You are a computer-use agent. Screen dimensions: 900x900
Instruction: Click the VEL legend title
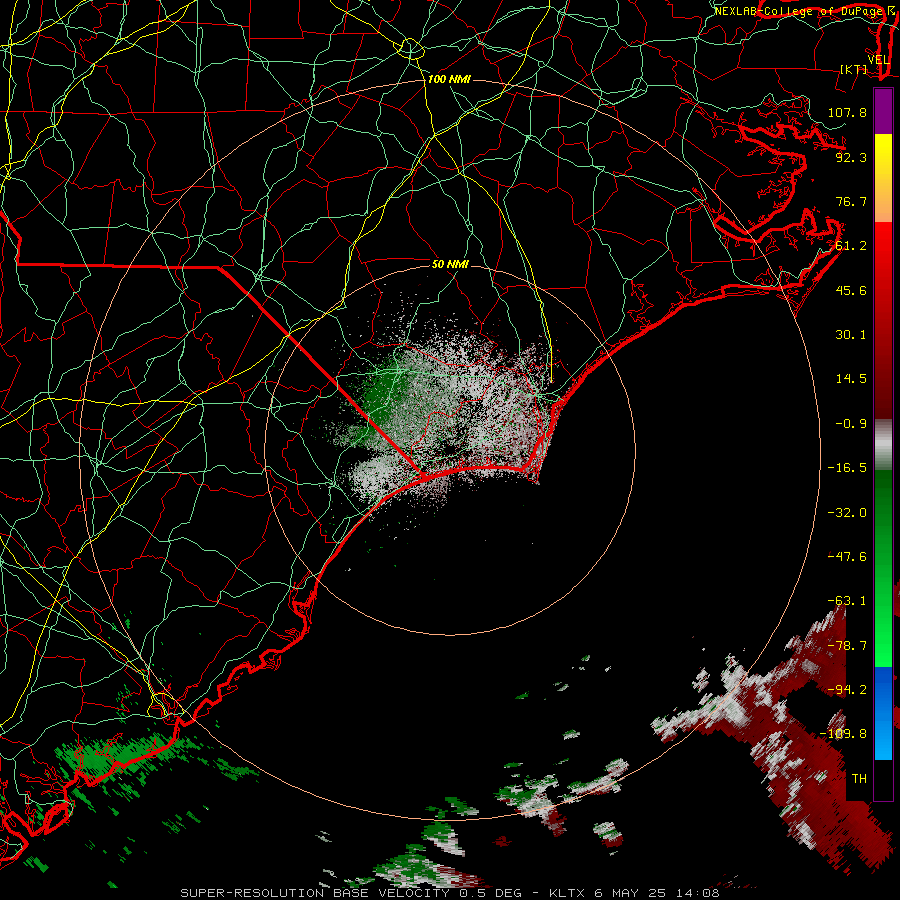(x=878, y=60)
